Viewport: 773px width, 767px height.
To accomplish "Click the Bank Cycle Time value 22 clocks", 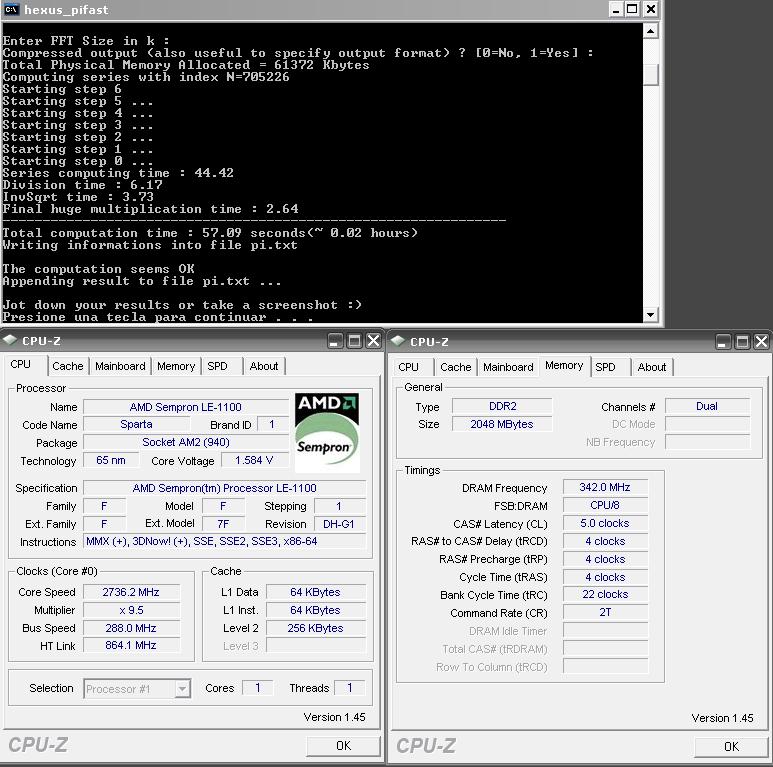I will click(605, 594).
